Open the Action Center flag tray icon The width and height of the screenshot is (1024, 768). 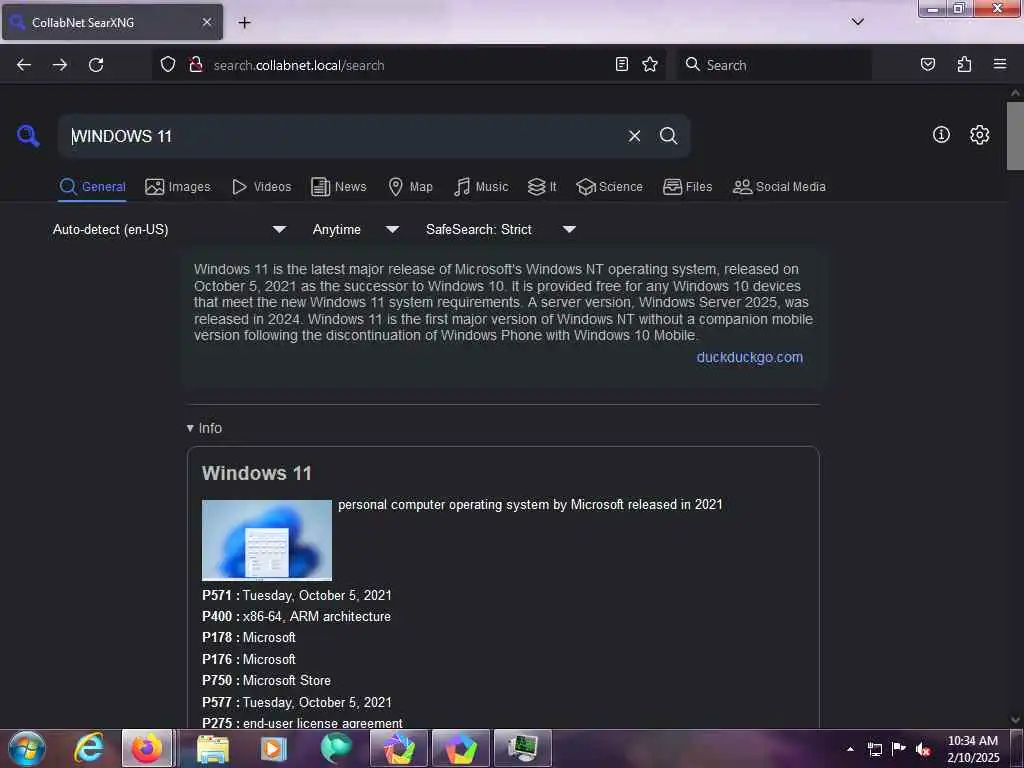point(899,749)
